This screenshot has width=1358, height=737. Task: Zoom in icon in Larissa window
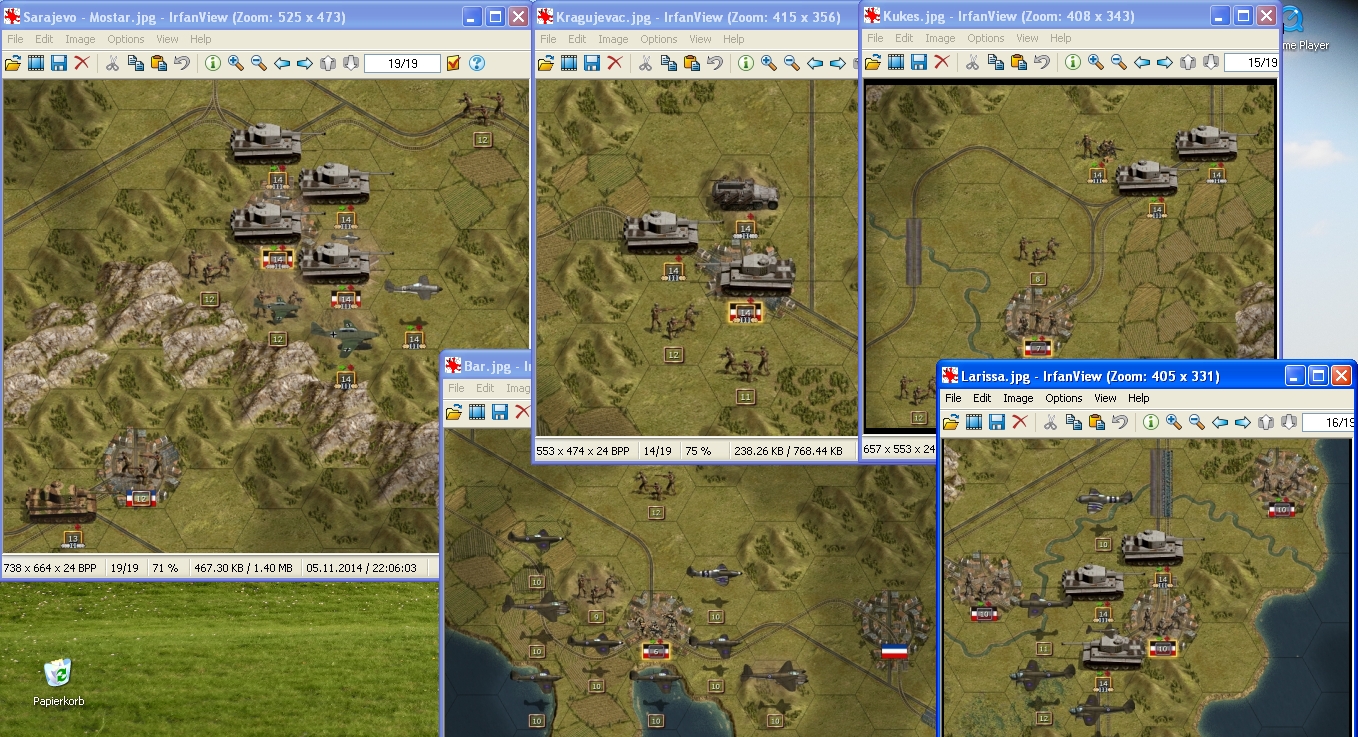click(1174, 422)
